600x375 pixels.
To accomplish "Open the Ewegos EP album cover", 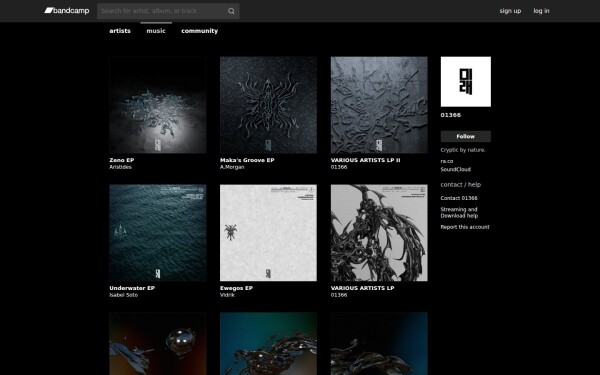I will pyautogui.click(x=268, y=233).
